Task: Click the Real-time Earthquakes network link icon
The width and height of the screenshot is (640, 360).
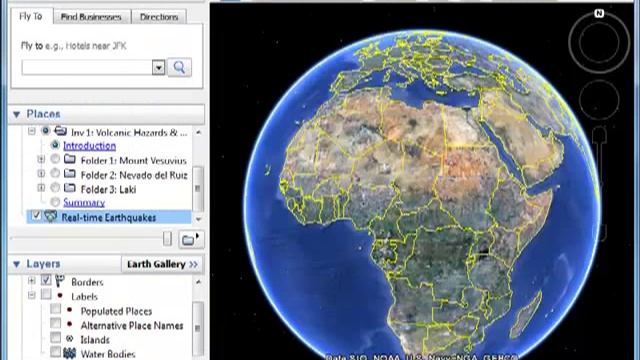Action: [51, 216]
